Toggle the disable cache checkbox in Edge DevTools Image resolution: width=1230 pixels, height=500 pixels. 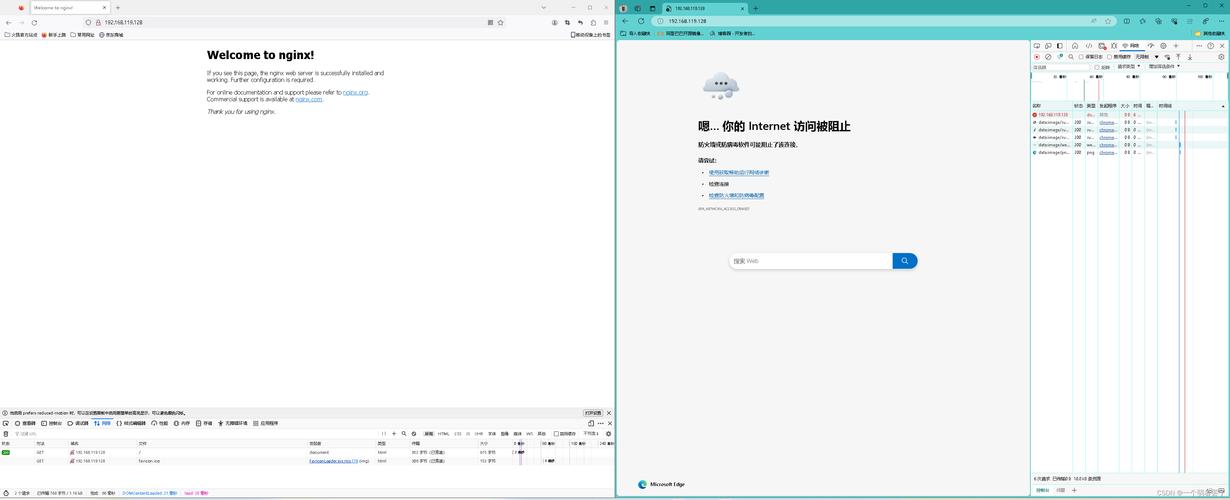point(1111,57)
